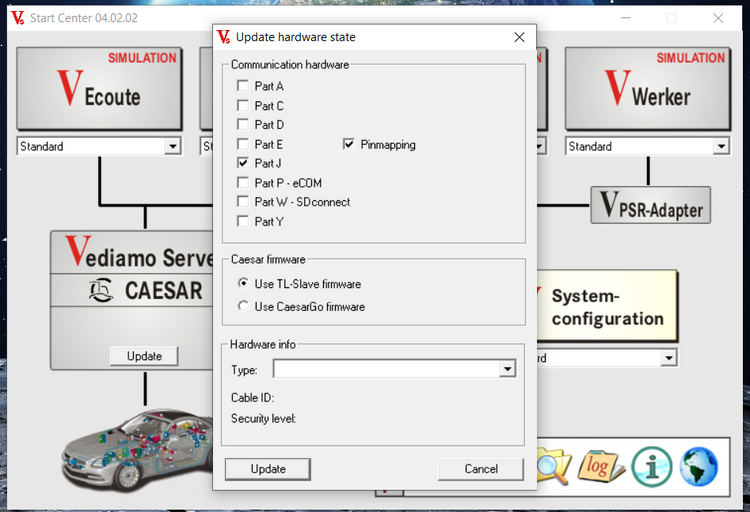750x512 pixels.
Task: Uncheck the Part J checkbox
Action: (243, 163)
